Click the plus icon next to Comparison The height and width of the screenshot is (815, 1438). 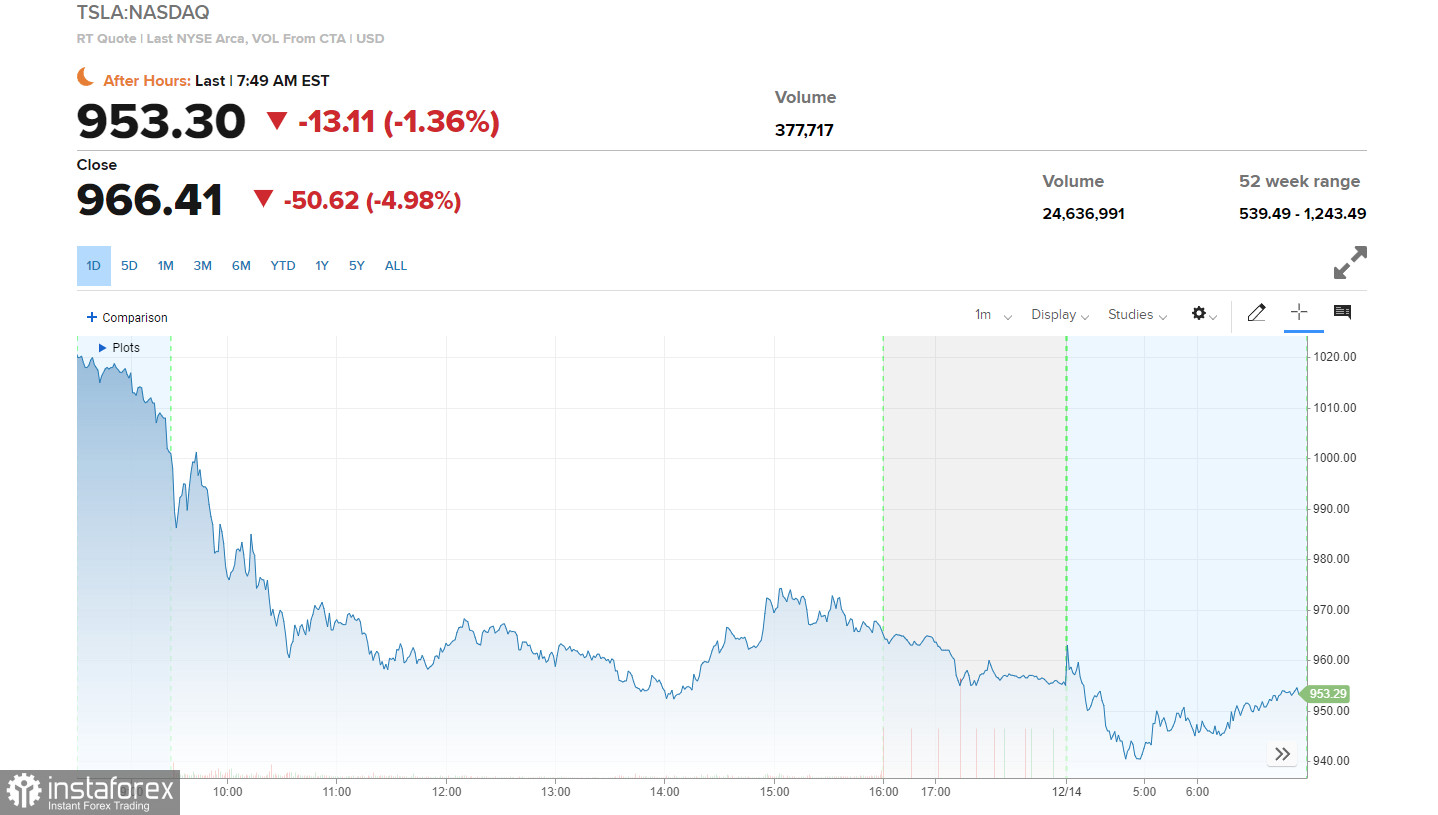92,318
